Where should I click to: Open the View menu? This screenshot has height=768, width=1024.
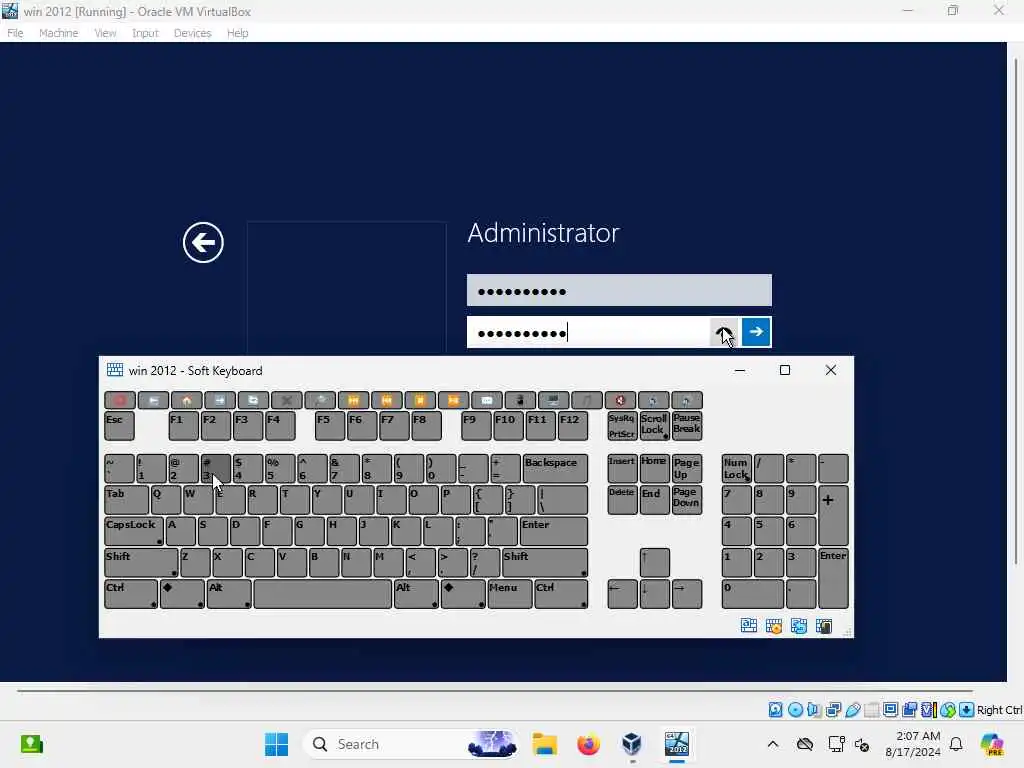[105, 33]
